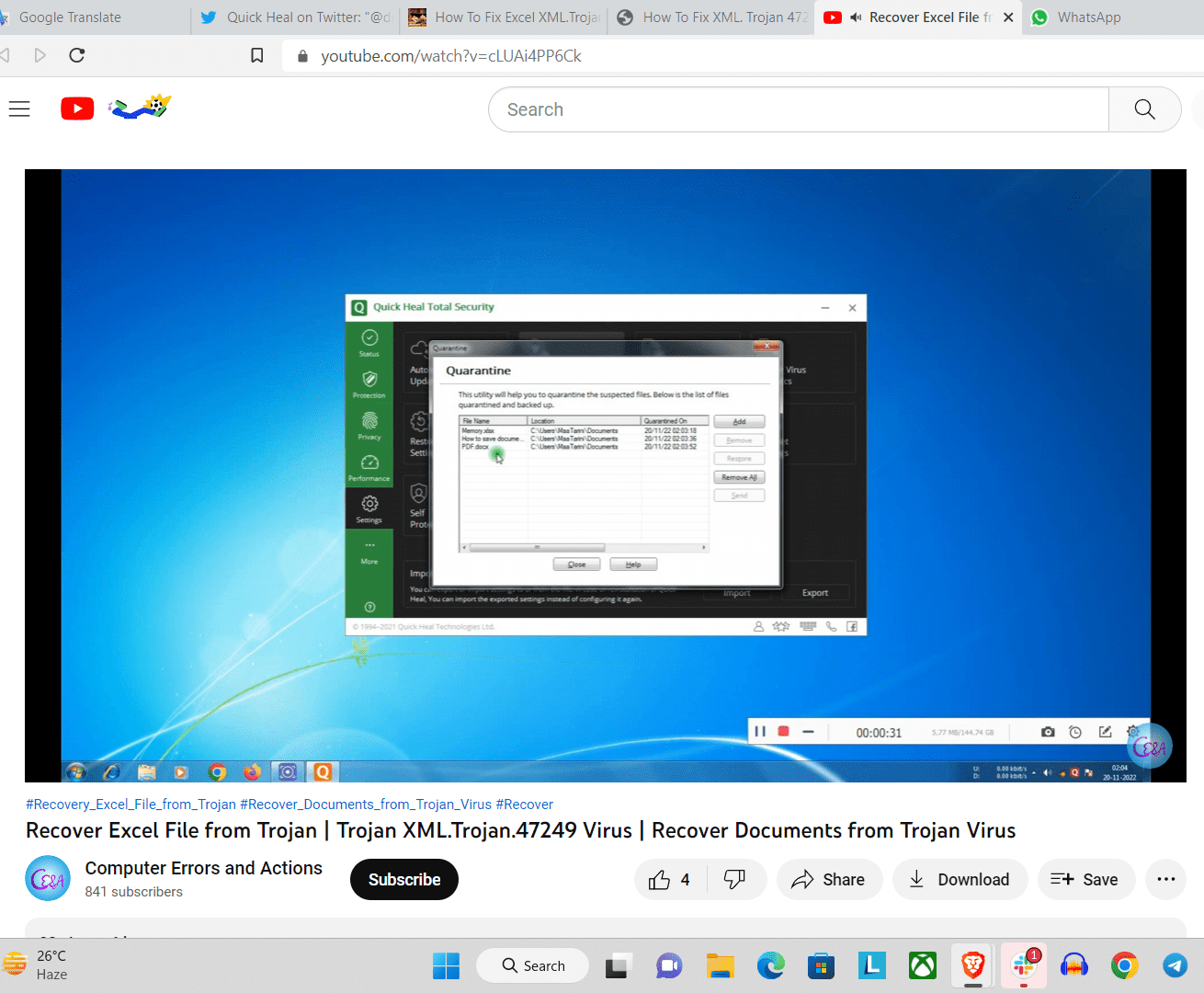1204x993 pixels.
Task: Subscribe to Computer Errors and Actions
Action: pos(403,880)
